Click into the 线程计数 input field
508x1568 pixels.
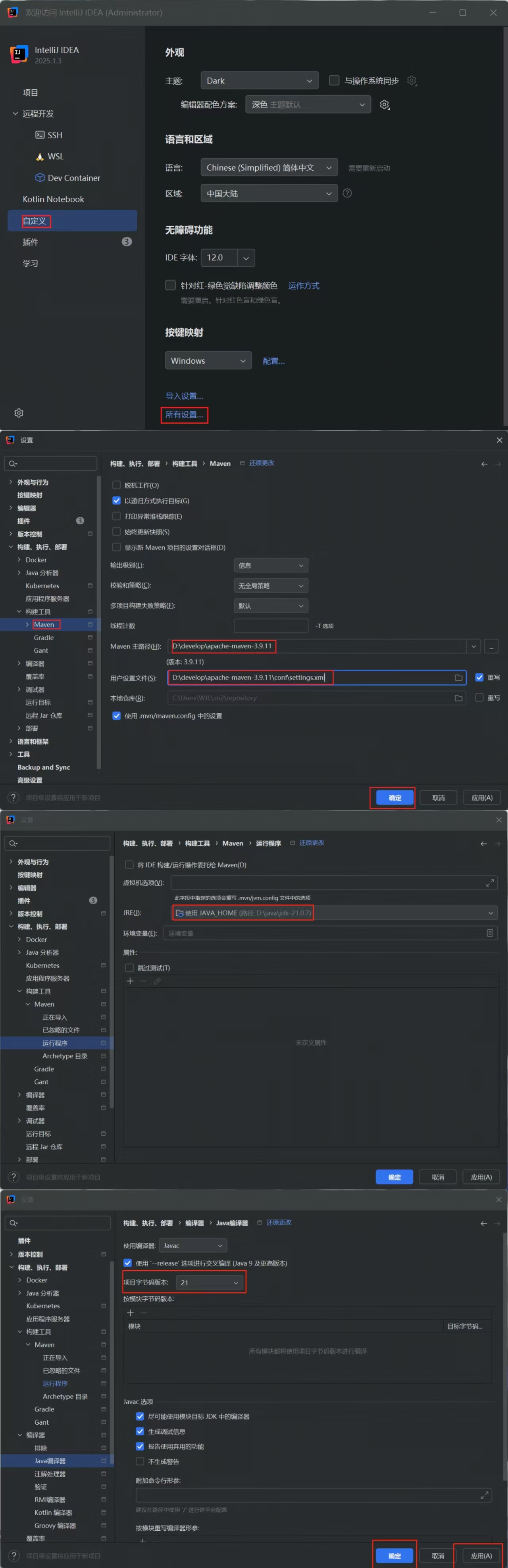[x=271, y=626]
